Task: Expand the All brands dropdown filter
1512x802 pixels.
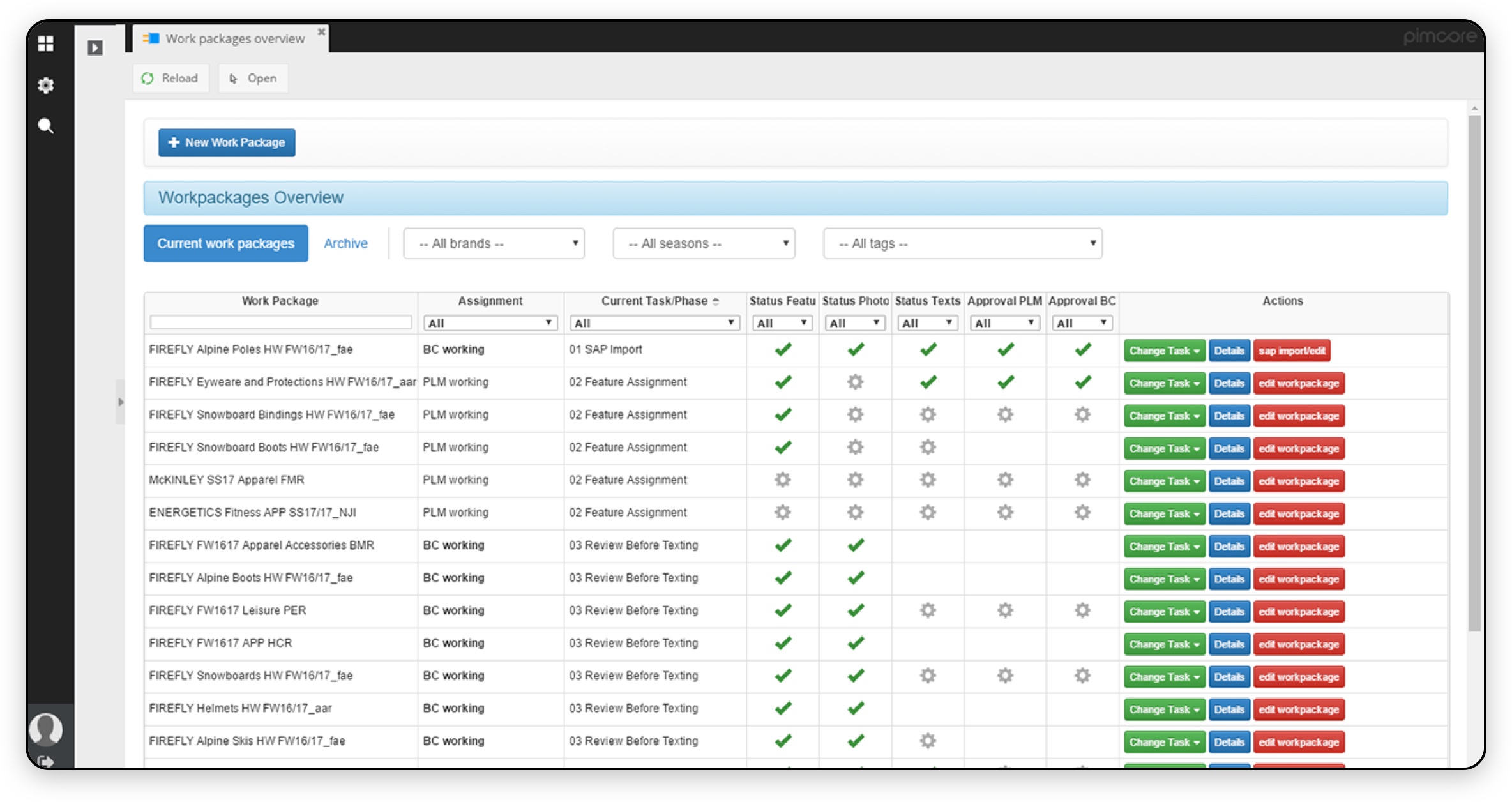Action: (493, 243)
